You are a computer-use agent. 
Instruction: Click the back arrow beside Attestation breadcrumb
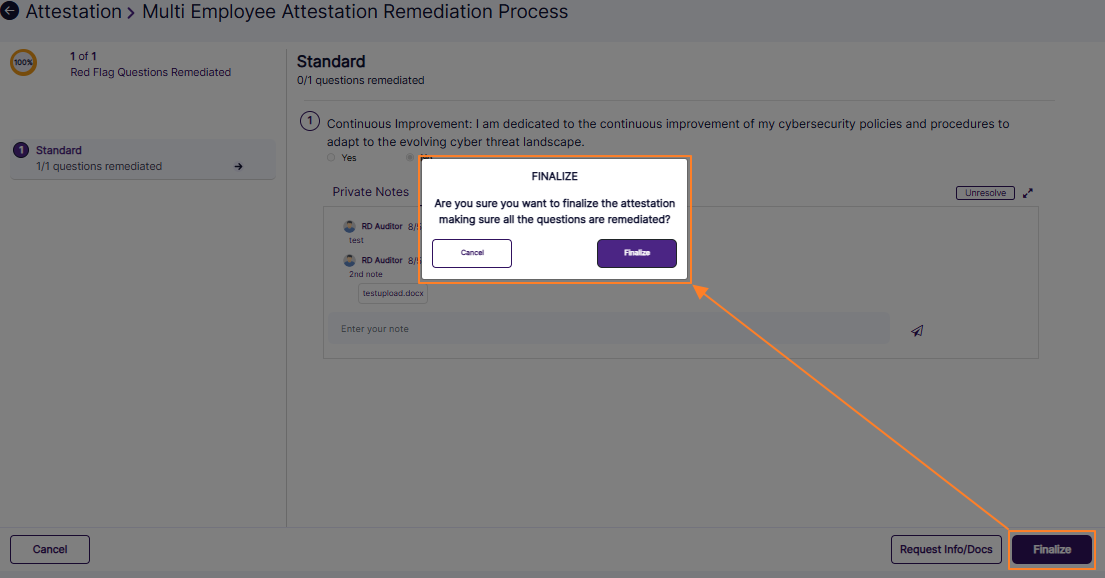[12, 11]
